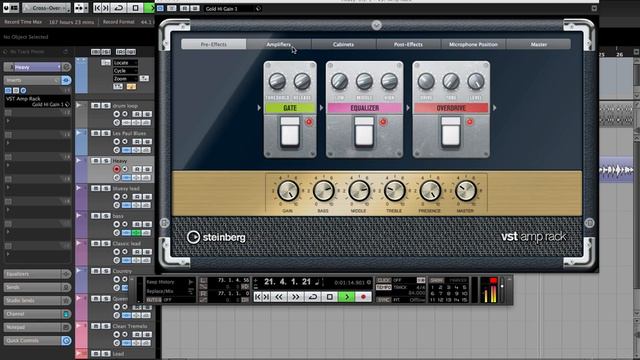640x360 pixels.
Task: Click the Equalizer High knob
Action: tap(389, 82)
